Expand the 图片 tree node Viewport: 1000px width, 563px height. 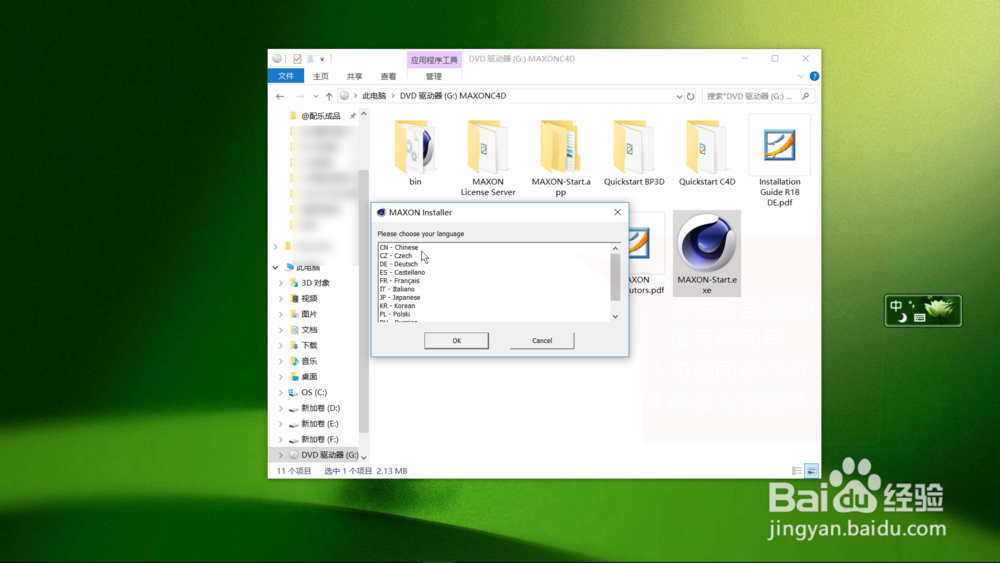281,314
